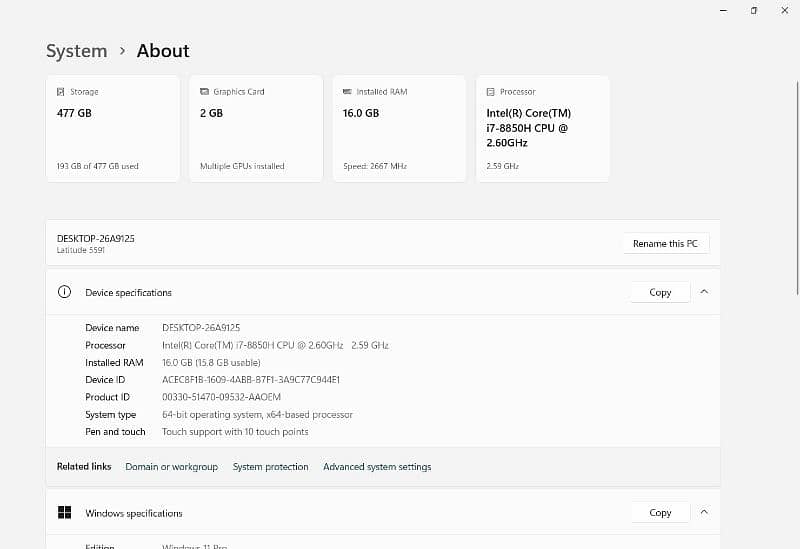The width and height of the screenshot is (800, 549).
Task: Click '193 GB of 477 GB used' text
Action: (x=97, y=166)
